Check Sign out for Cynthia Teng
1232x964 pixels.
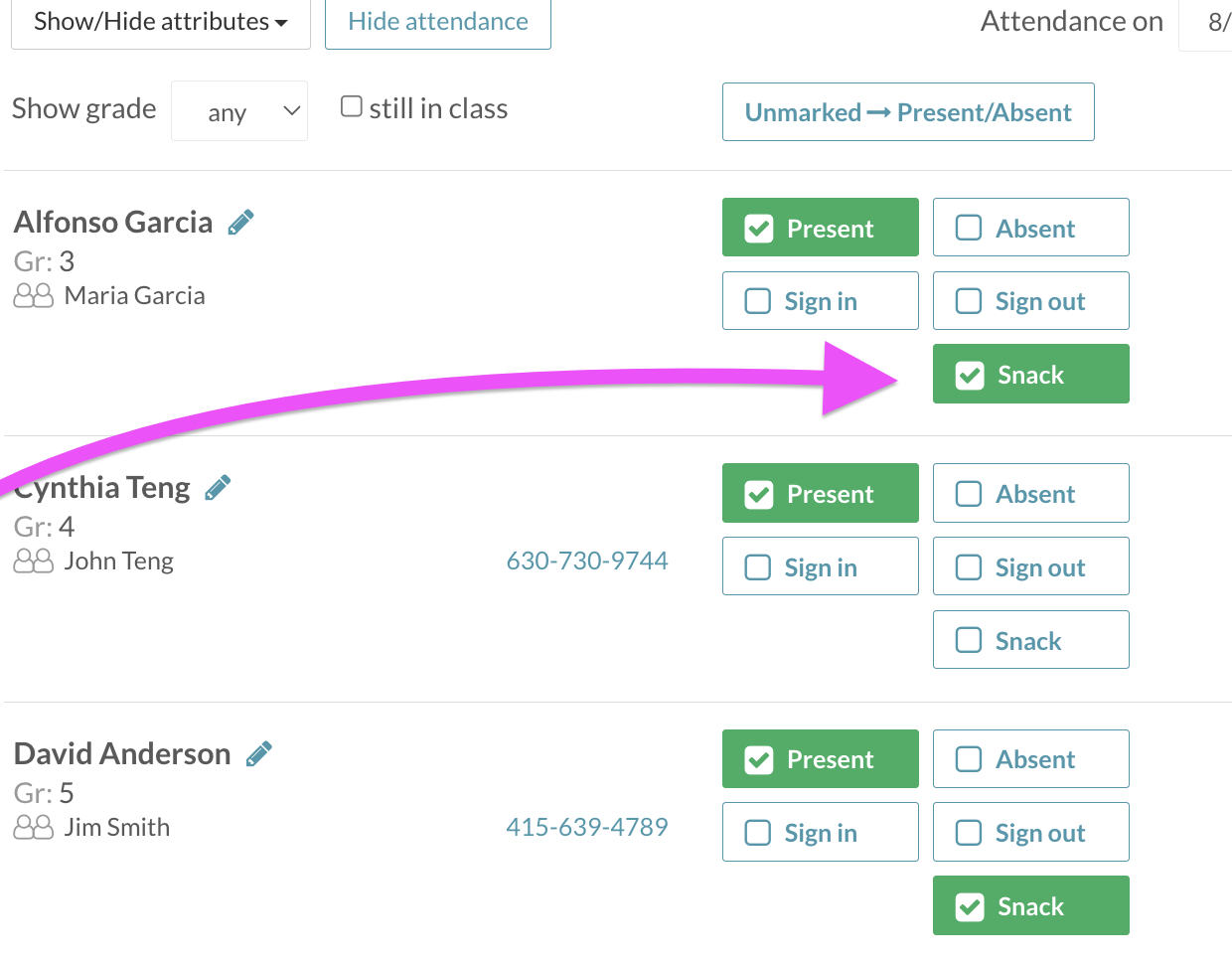pos(1030,566)
